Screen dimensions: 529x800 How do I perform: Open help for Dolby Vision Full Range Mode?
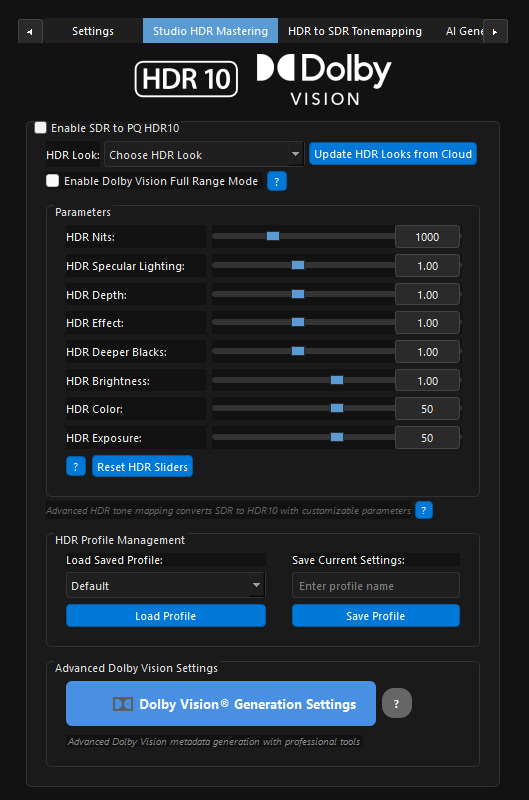click(x=276, y=181)
